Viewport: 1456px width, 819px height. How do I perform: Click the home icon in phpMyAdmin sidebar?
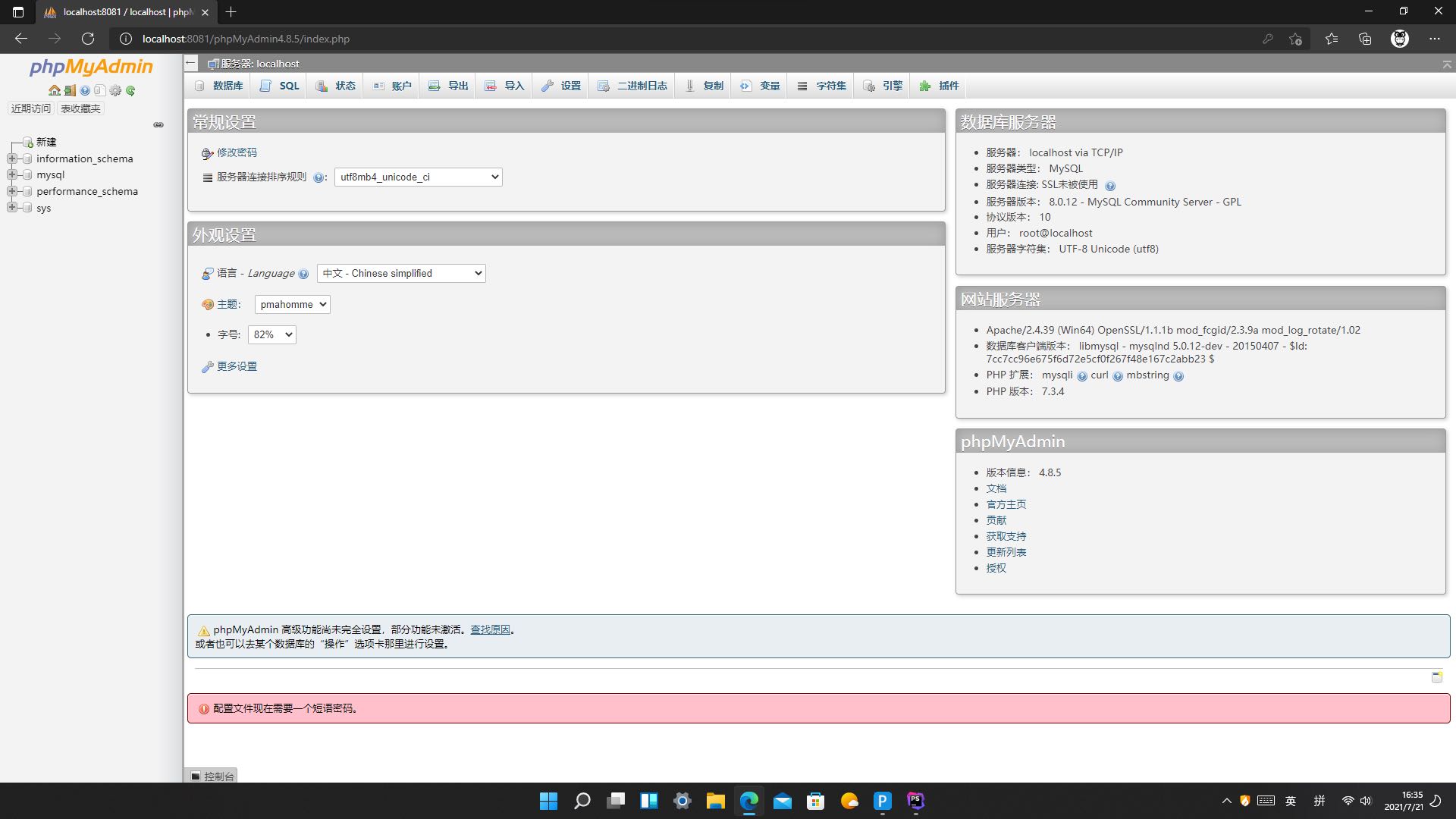pos(54,90)
